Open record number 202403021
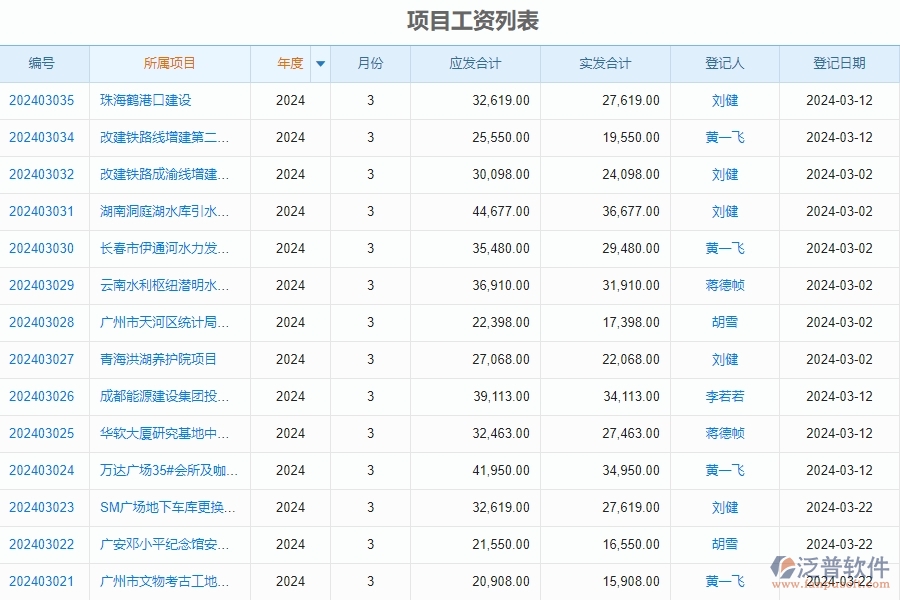 tap(41, 582)
